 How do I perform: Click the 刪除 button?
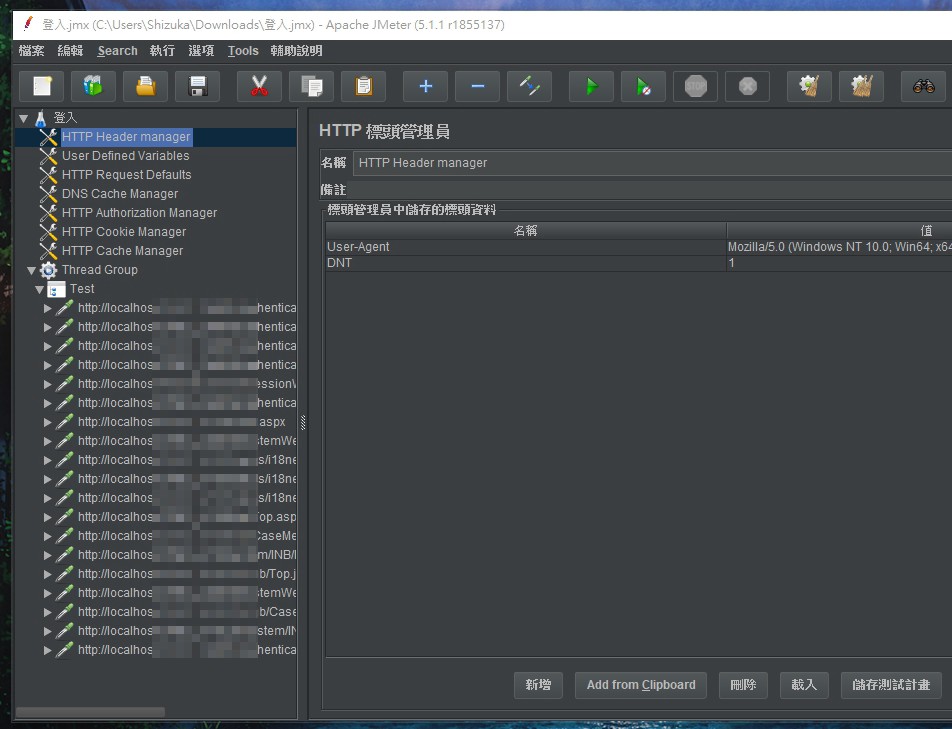click(x=743, y=685)
